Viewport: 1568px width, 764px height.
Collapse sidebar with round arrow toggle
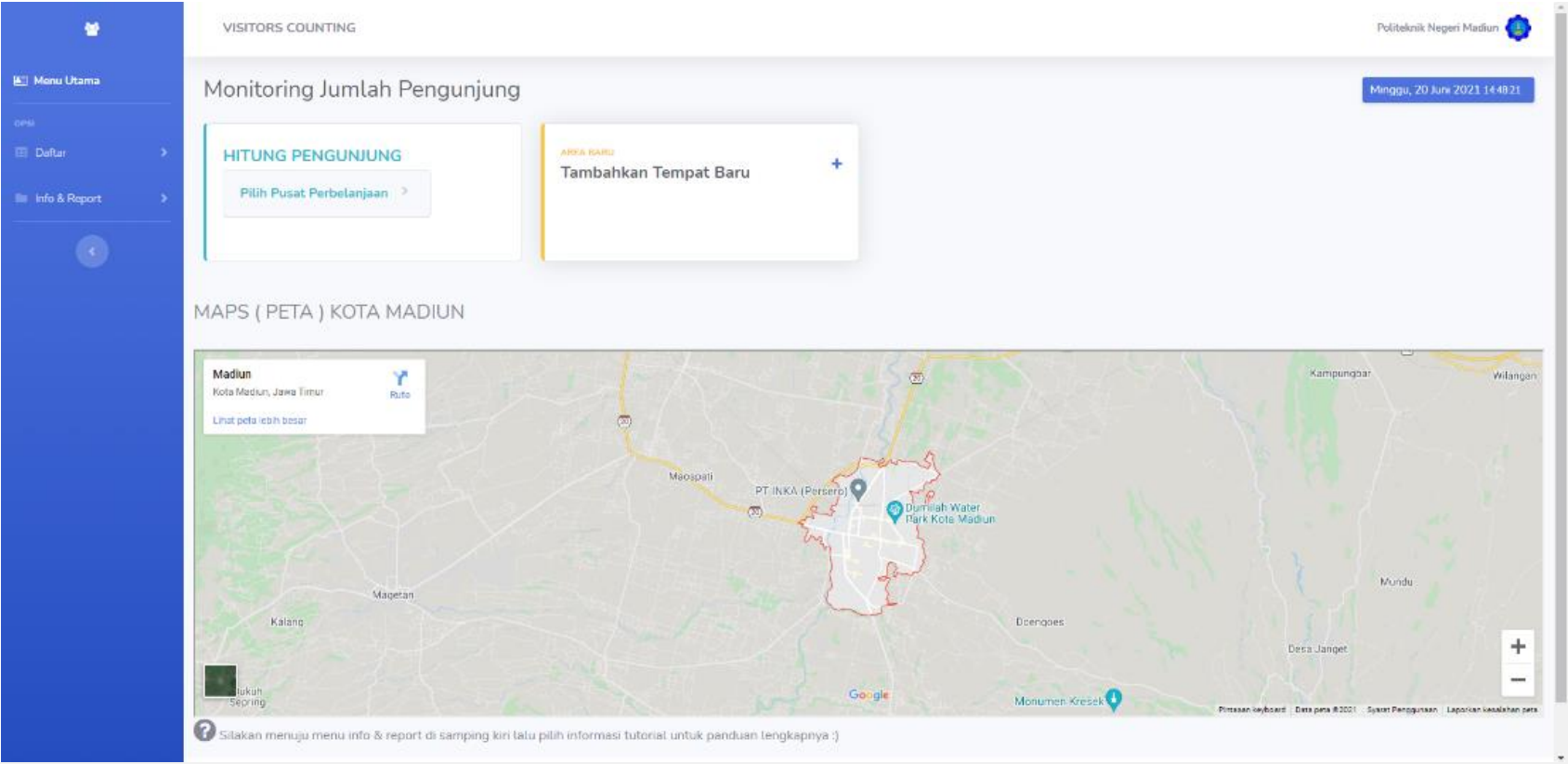tap(92, 251)
